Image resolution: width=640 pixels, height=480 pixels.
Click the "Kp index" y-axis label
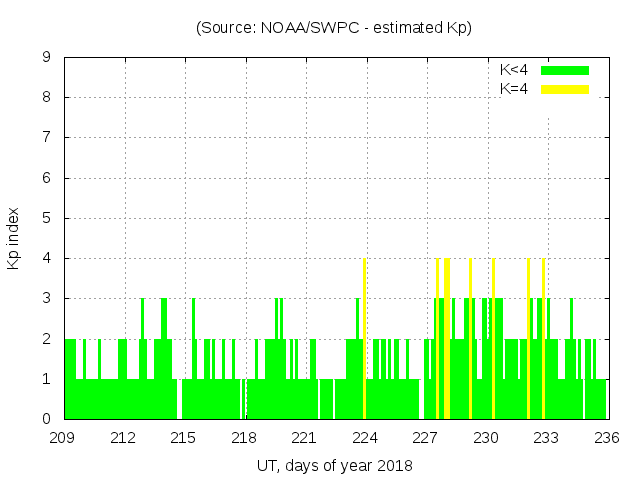[14, 238]
